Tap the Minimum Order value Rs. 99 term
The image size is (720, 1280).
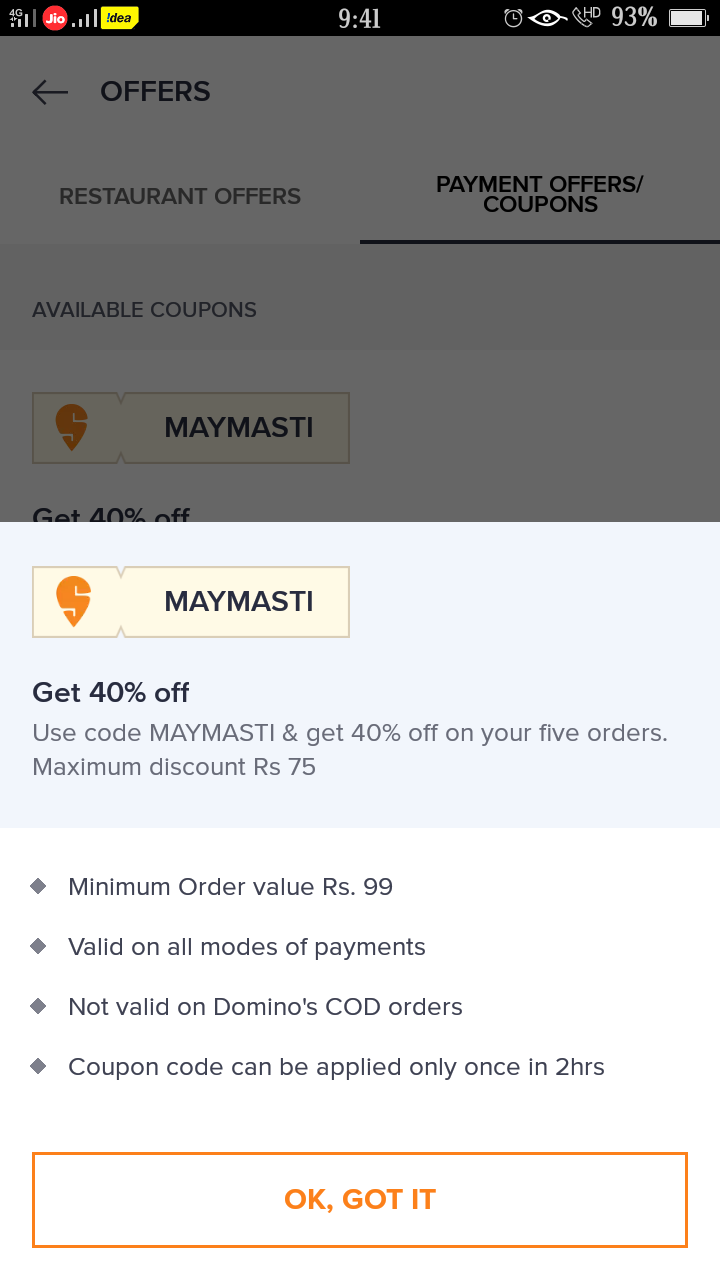tap(230, 887)
